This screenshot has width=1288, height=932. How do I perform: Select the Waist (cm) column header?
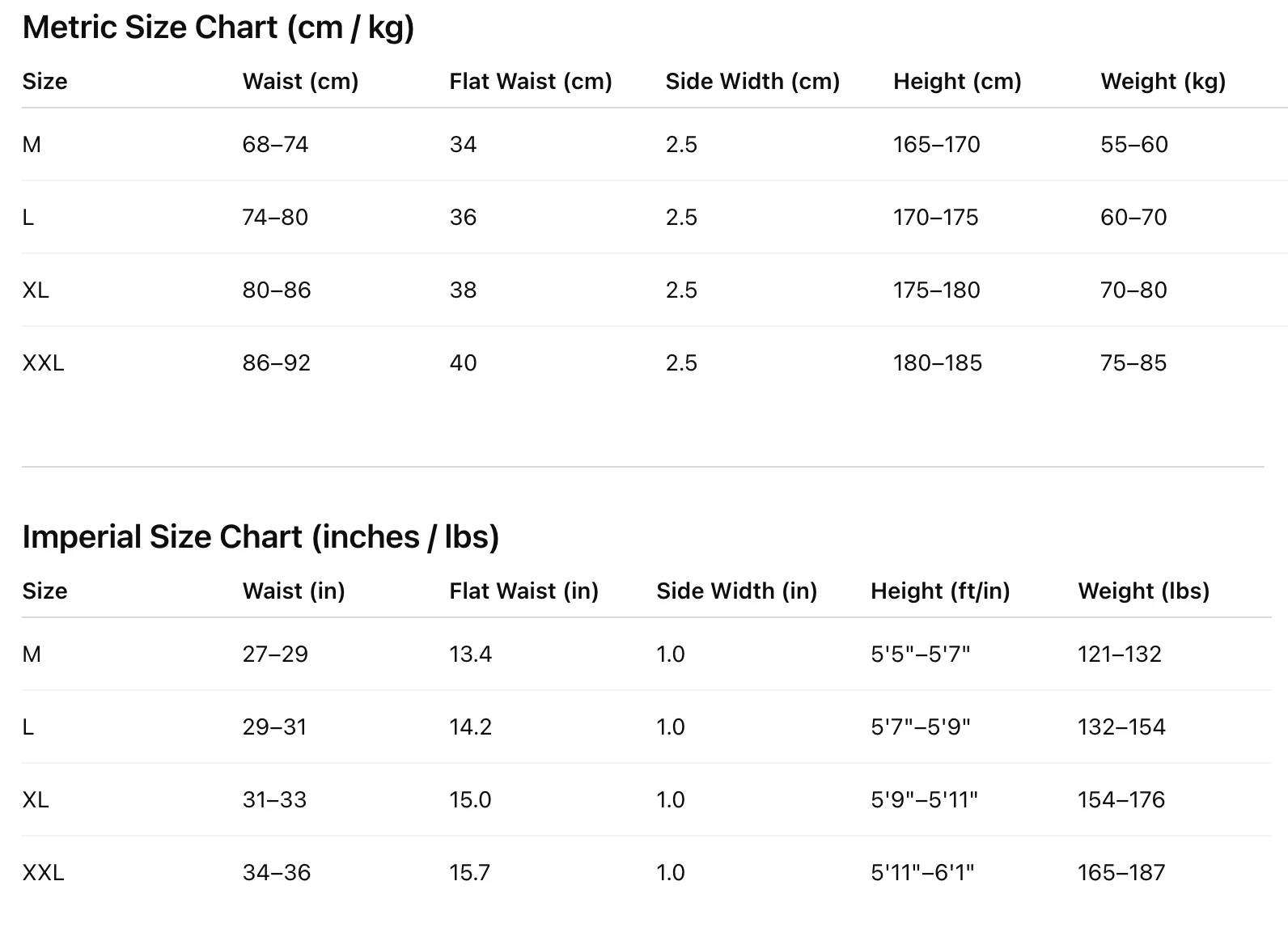(x=300, y=82)
